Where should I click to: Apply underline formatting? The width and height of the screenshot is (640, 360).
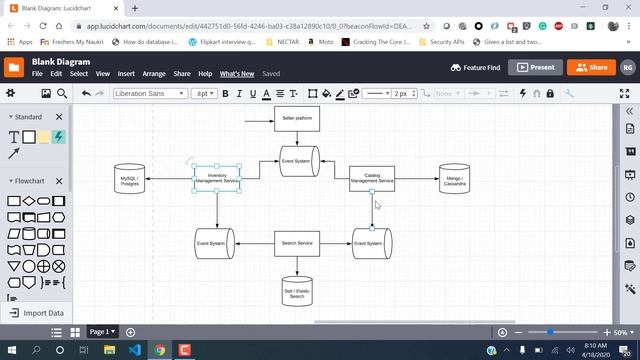click(253, 94)
